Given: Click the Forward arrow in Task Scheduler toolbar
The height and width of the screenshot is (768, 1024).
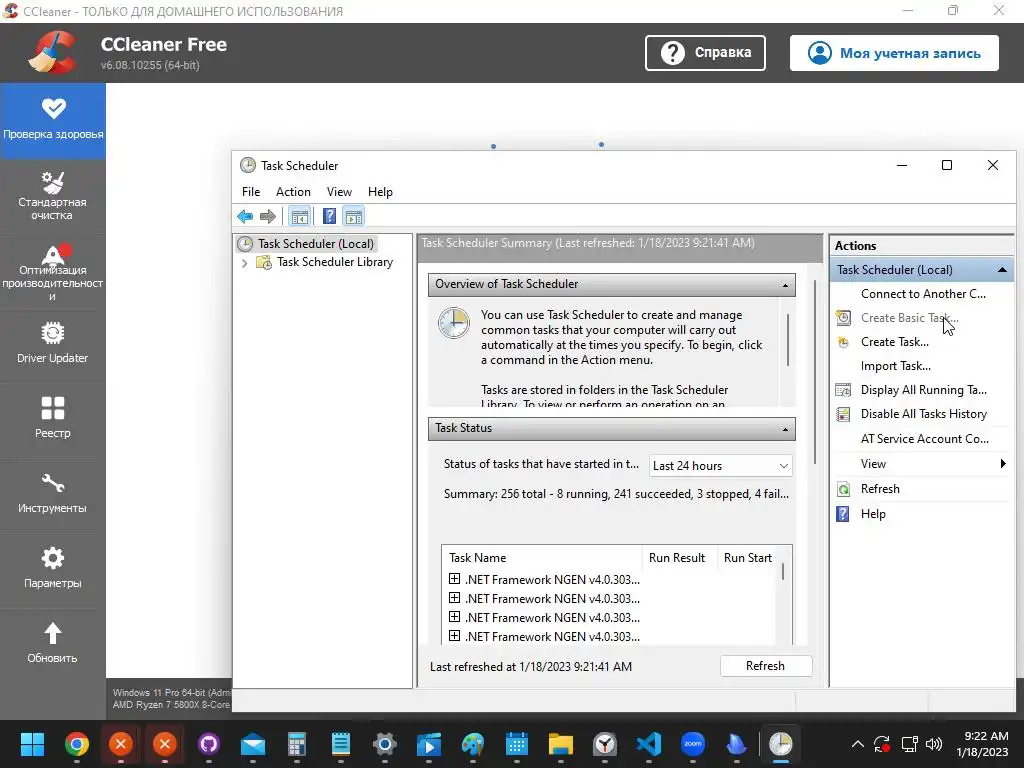Looking at the screenshot, I should (x=268, y=216).
